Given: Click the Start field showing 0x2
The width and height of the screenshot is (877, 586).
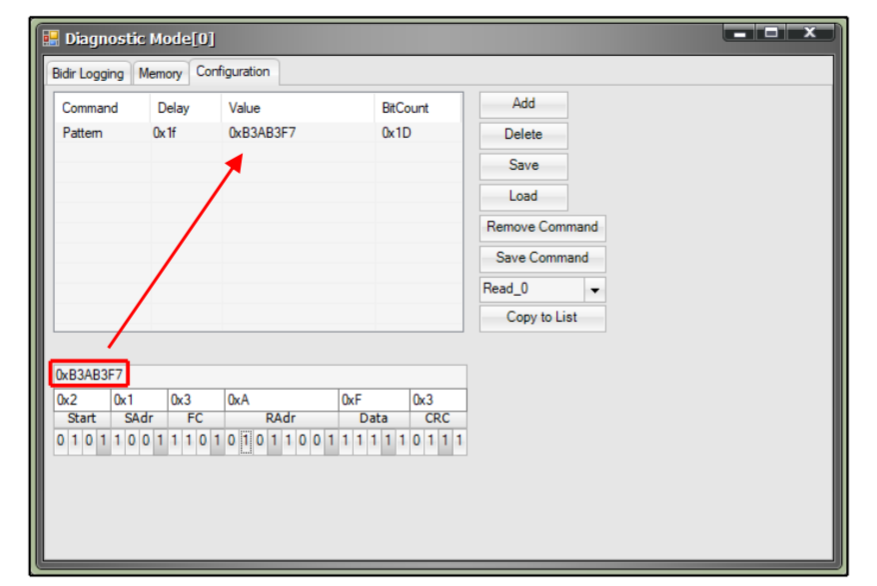Looking at the screenshot, I should [x=80, y=400].
